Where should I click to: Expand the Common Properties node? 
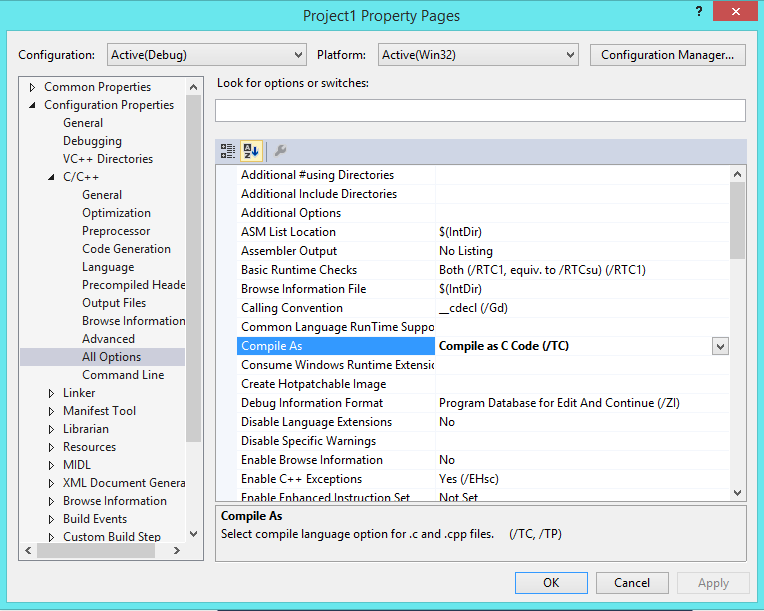pyautogui.click(x=33, y=87)
